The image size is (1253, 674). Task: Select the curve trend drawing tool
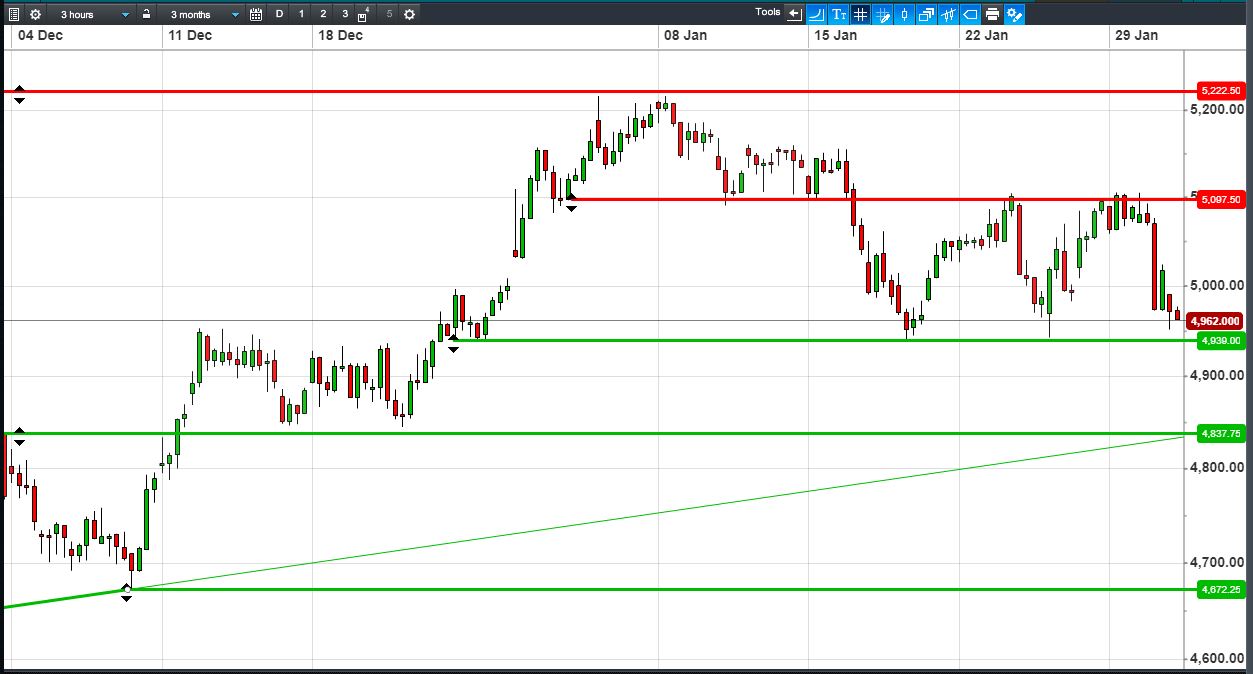pyautogui.click(x=816, y=14)
